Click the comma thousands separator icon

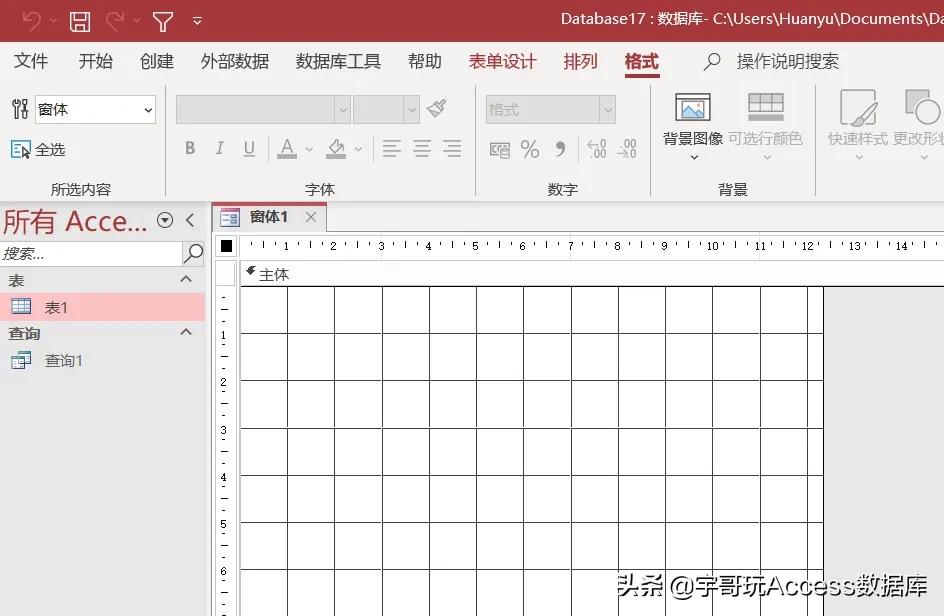click(560, 148)
